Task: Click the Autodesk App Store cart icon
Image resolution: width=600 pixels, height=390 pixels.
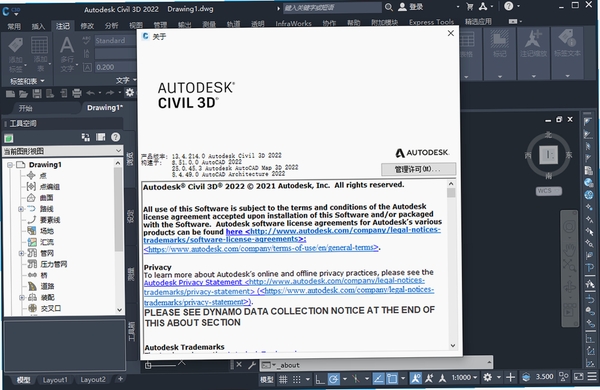Action: pyautogui.click(x=470, y=7)
